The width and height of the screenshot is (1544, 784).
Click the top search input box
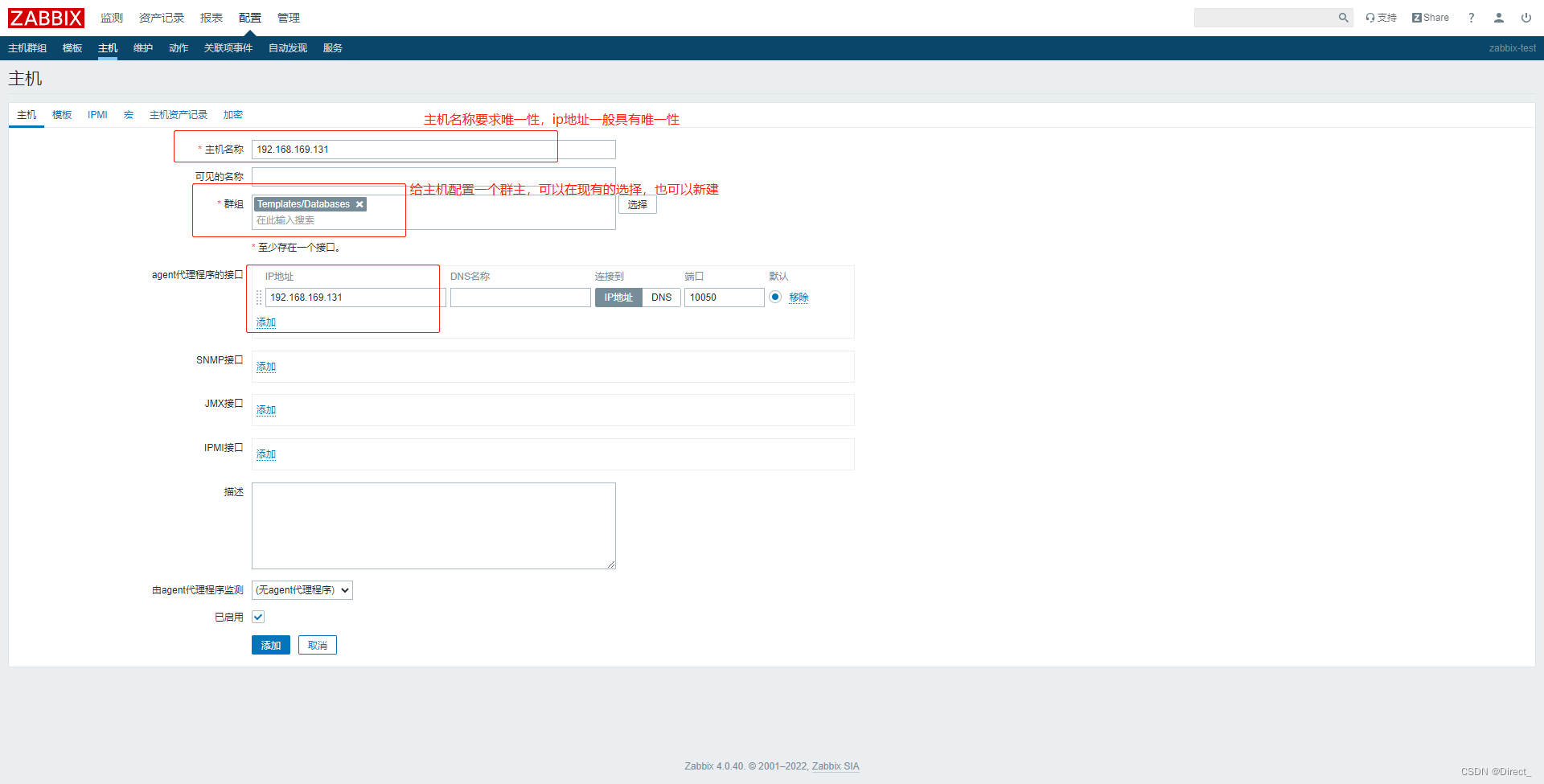click(x=1265, y=18)
